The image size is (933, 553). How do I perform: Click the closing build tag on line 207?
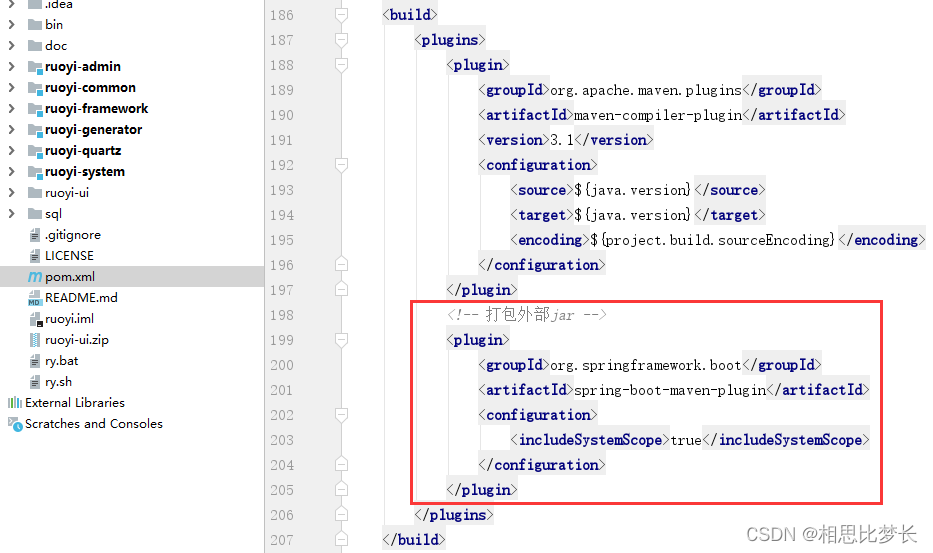(414, 540)
